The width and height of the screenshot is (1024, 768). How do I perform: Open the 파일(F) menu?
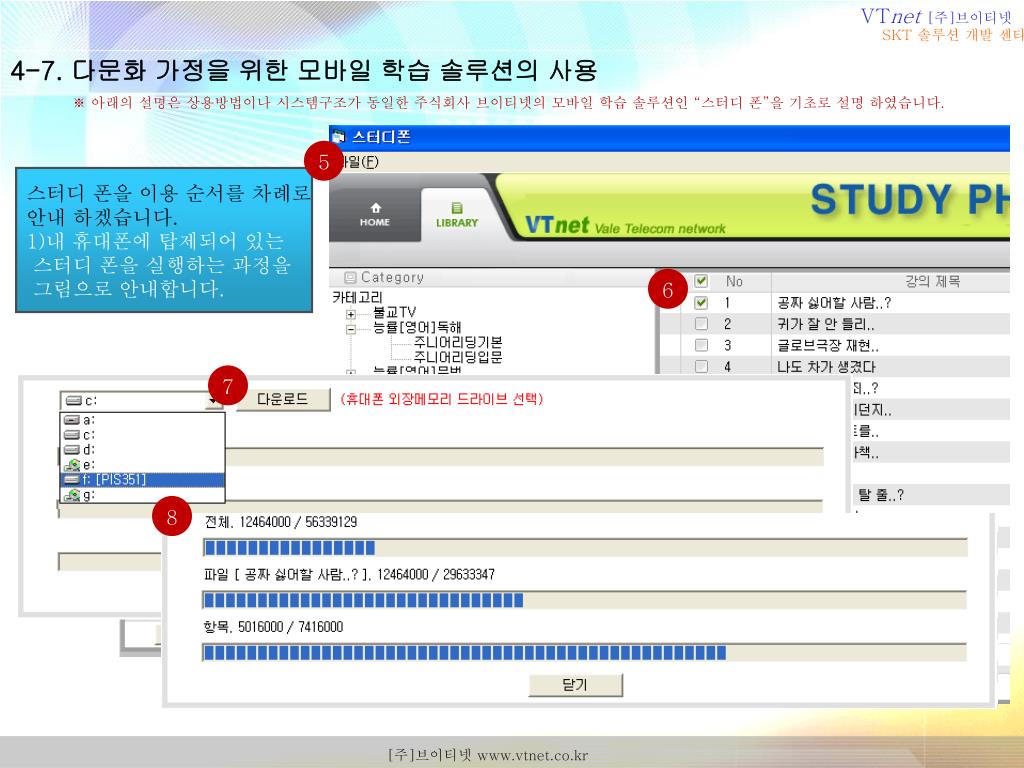360,162
